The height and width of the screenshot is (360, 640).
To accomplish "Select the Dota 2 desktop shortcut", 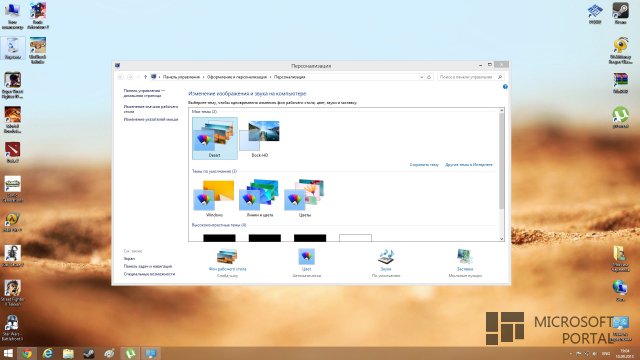I will tap(13, 153).
